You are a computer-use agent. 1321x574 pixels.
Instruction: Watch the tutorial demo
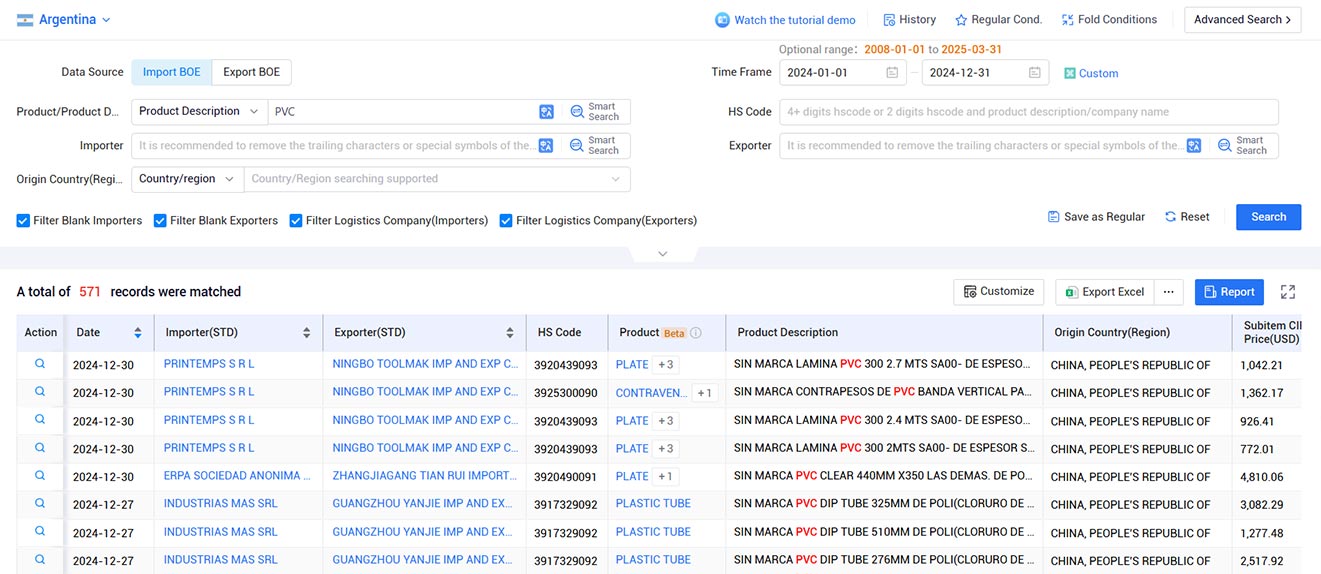click(786, 20)
